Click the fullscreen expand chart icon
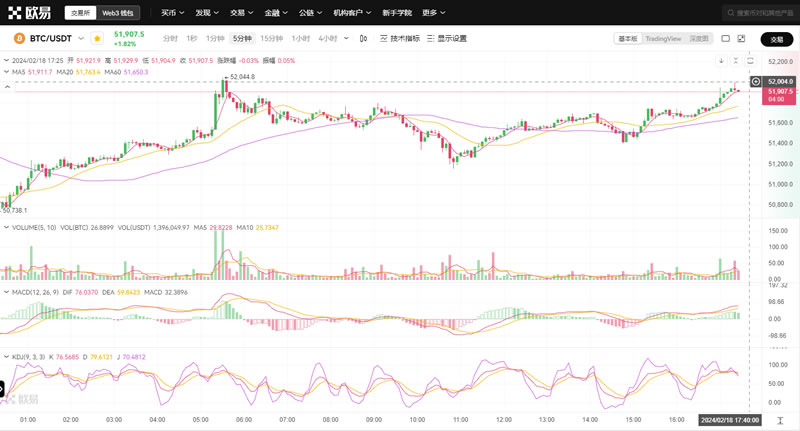The width and height of the screenshot is (800, 431). [x=741, y=38]
